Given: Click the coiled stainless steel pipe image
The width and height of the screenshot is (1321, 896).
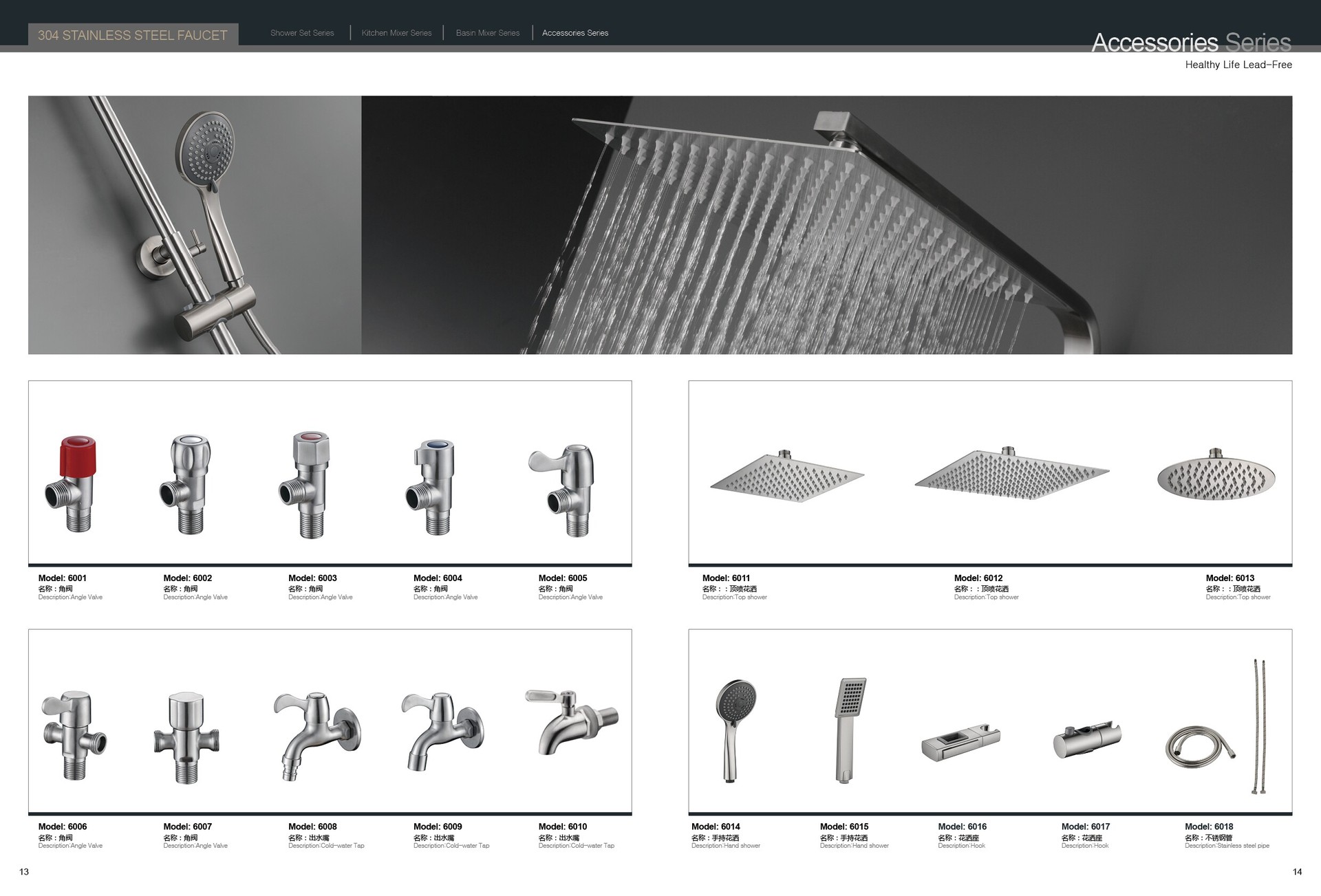Looking at the screenshot, I should tap(1199, 747).
